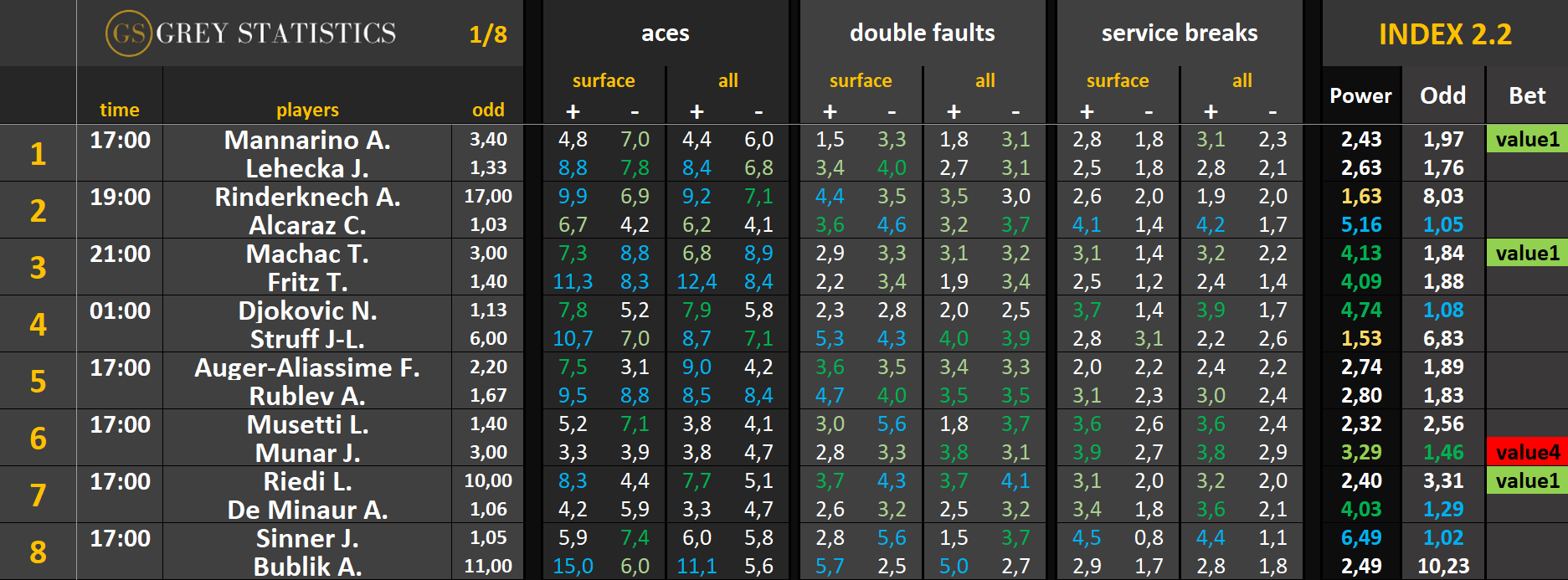The width and height of the screenshot is (1568, 580).
Task: Click Struff's 10,7 aces surface value
Action: pyautogui.click(x=573, y=338)
